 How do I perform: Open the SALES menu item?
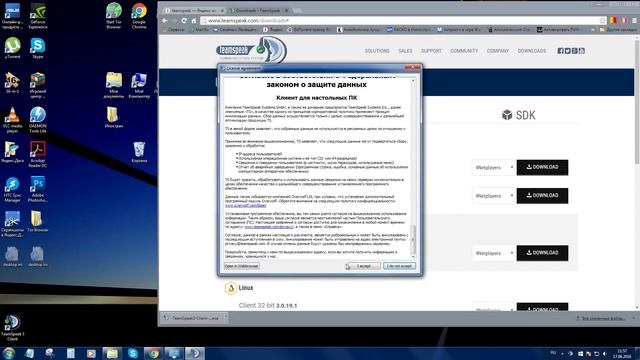(x=405, y=51)
